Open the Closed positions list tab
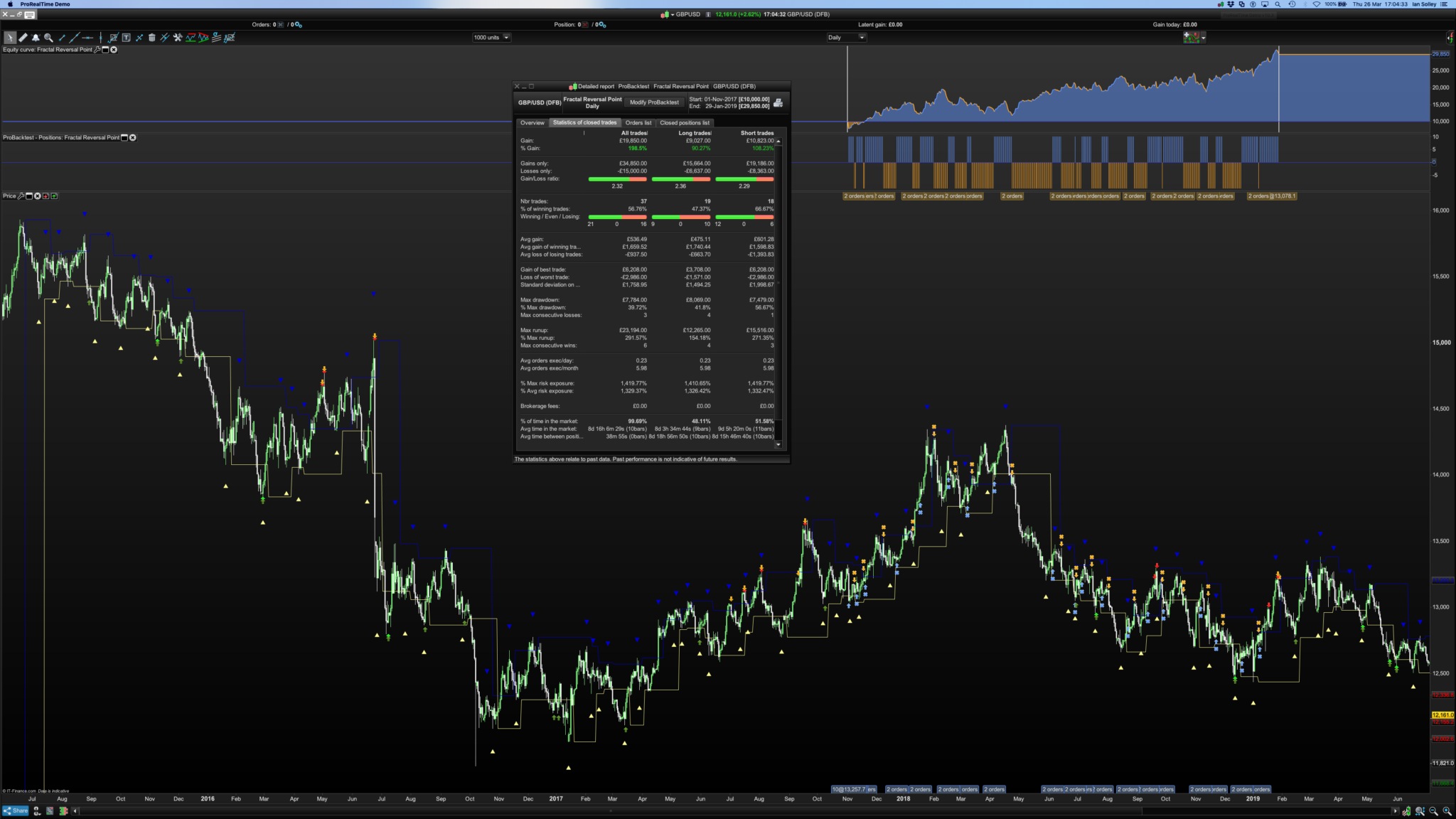1456x819 pixels. [x=684, y=123]
